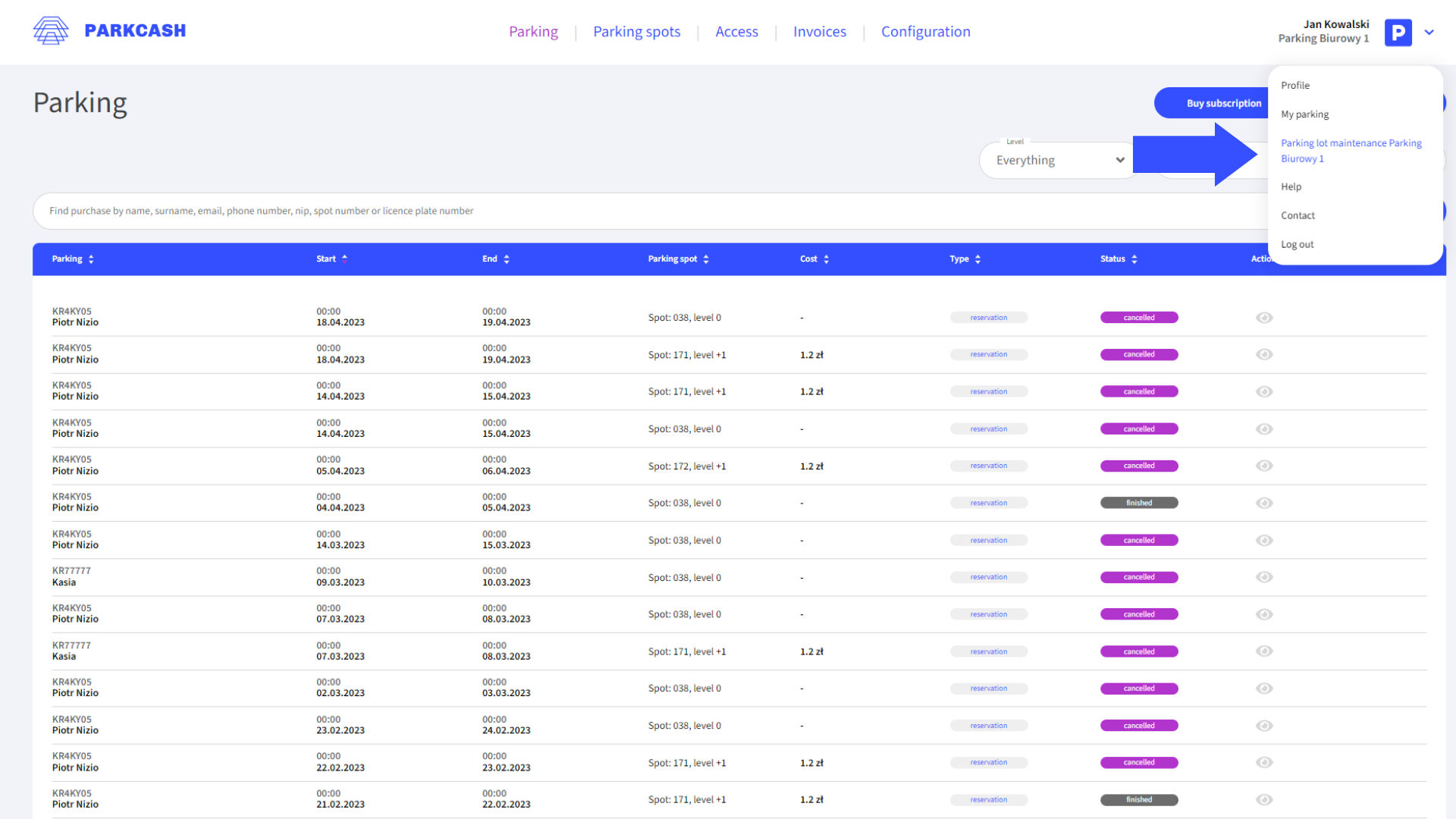Viewport: 1456px width, 819px height.
Task: Sort by Type column arrows
Action: click(x=977, y=259)
